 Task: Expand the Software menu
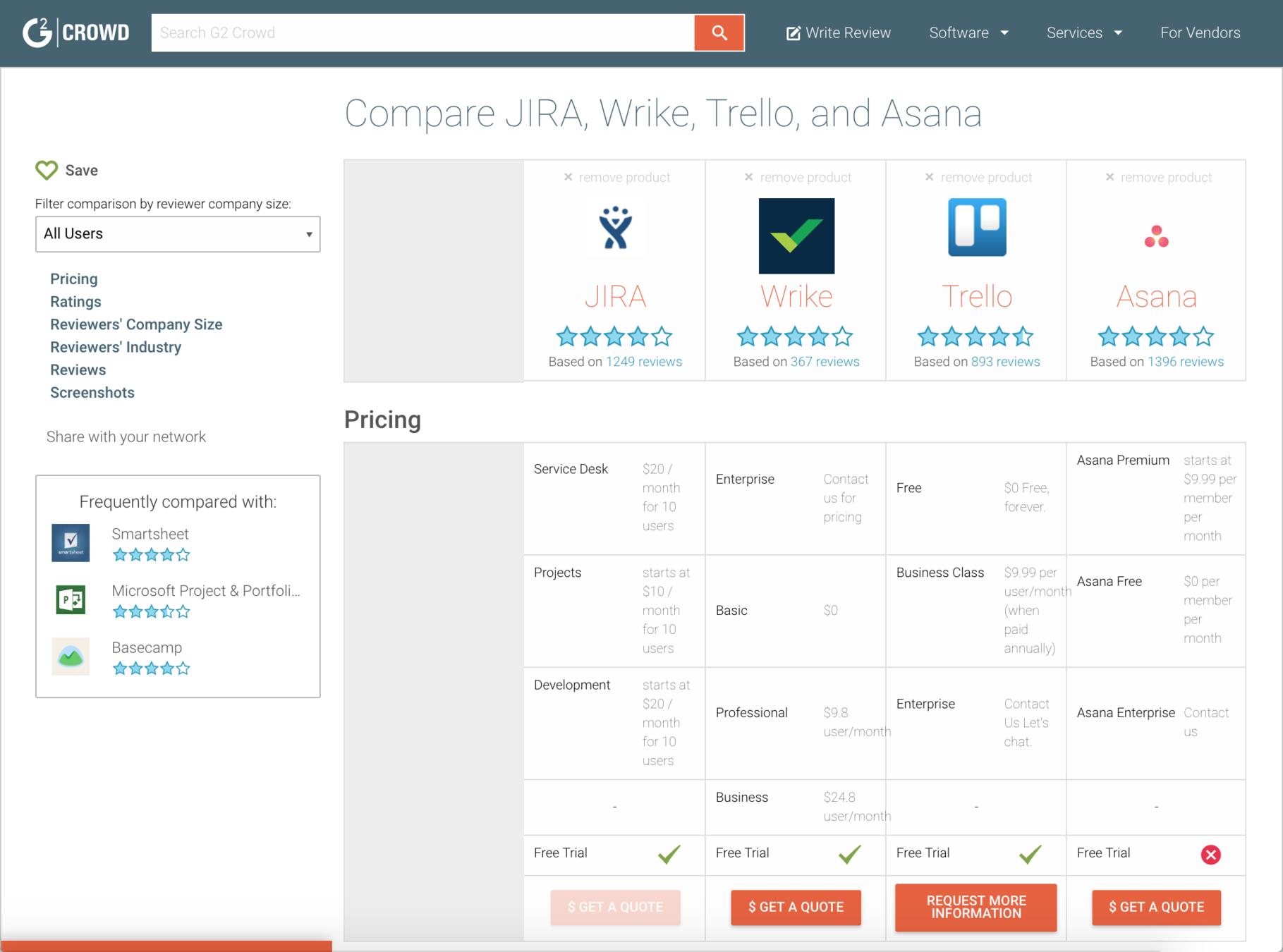pyautogui.click(x=968, y=33)
